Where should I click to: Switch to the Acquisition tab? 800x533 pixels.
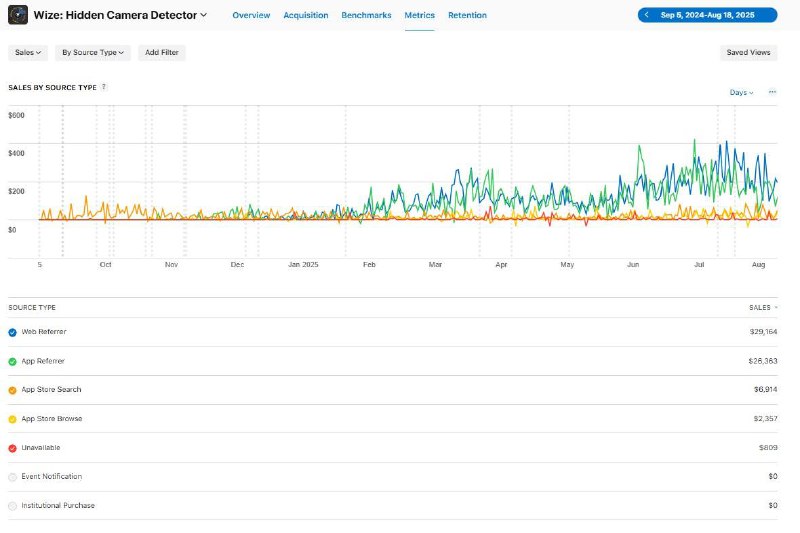click(306, 15)
